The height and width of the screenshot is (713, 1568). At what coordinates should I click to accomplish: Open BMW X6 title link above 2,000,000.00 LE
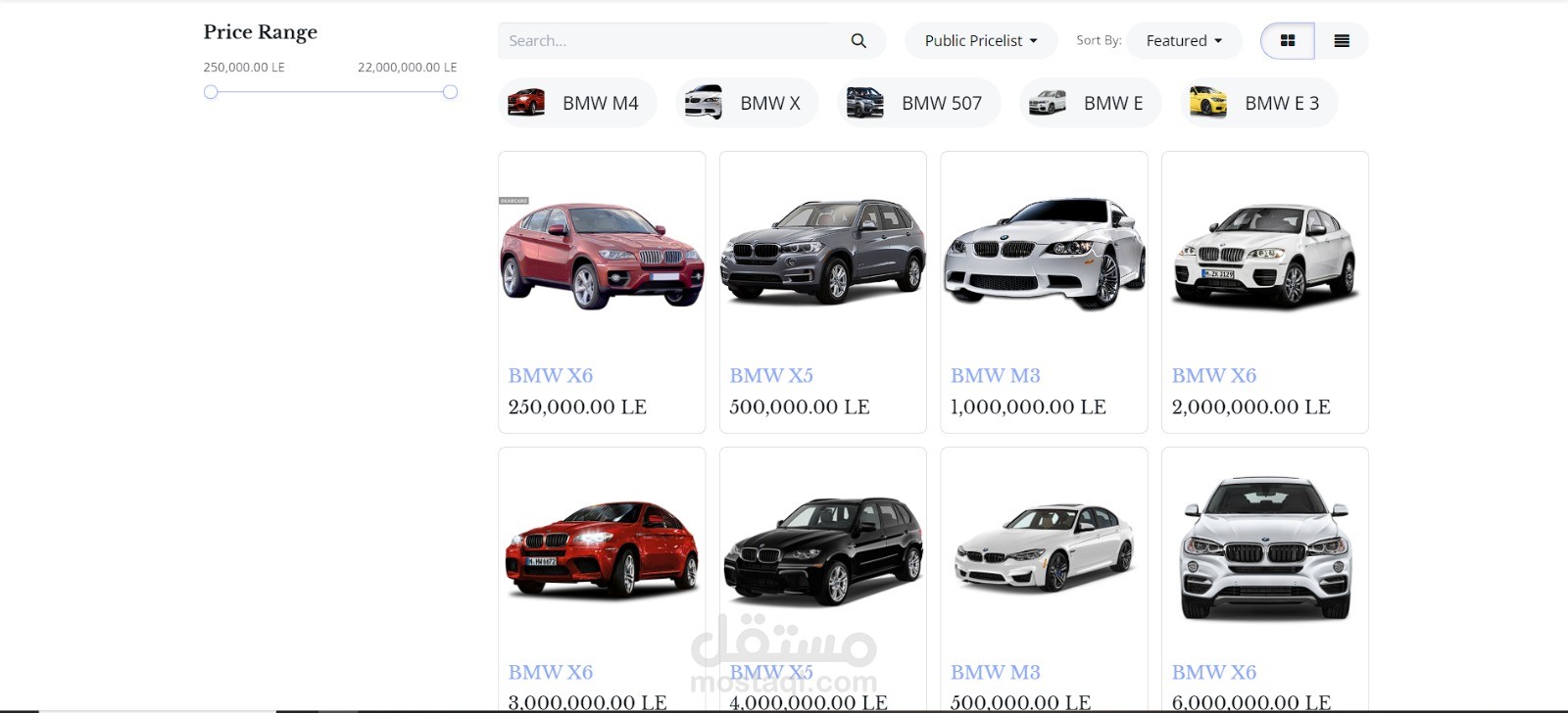(1214, 375)
